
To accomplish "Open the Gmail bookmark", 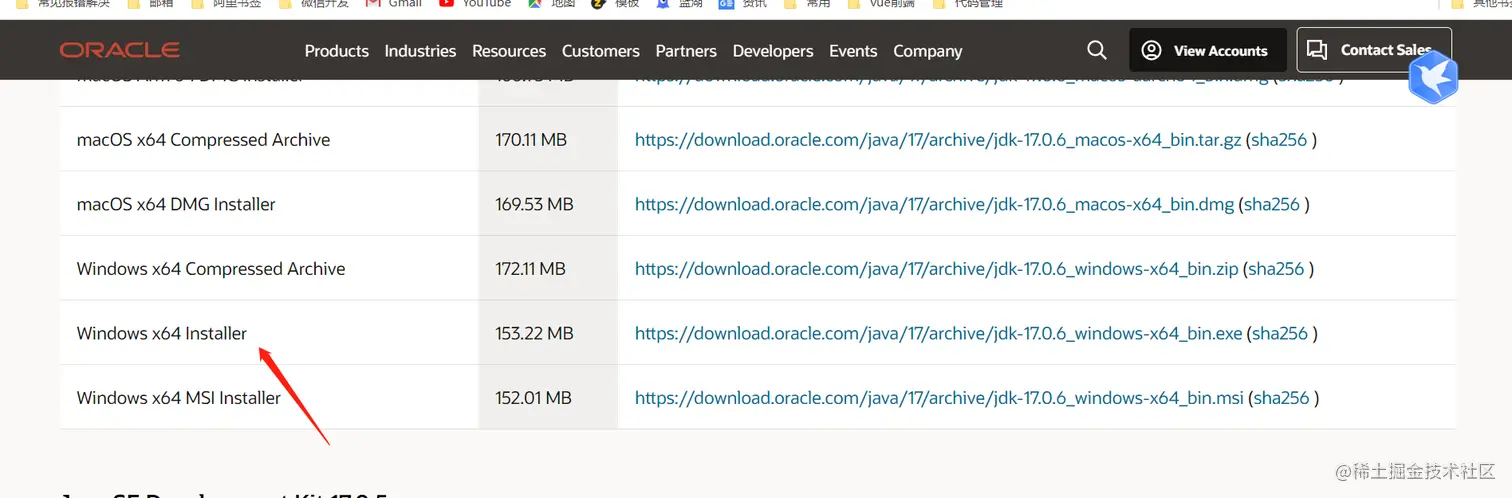I will coord(394,4).
